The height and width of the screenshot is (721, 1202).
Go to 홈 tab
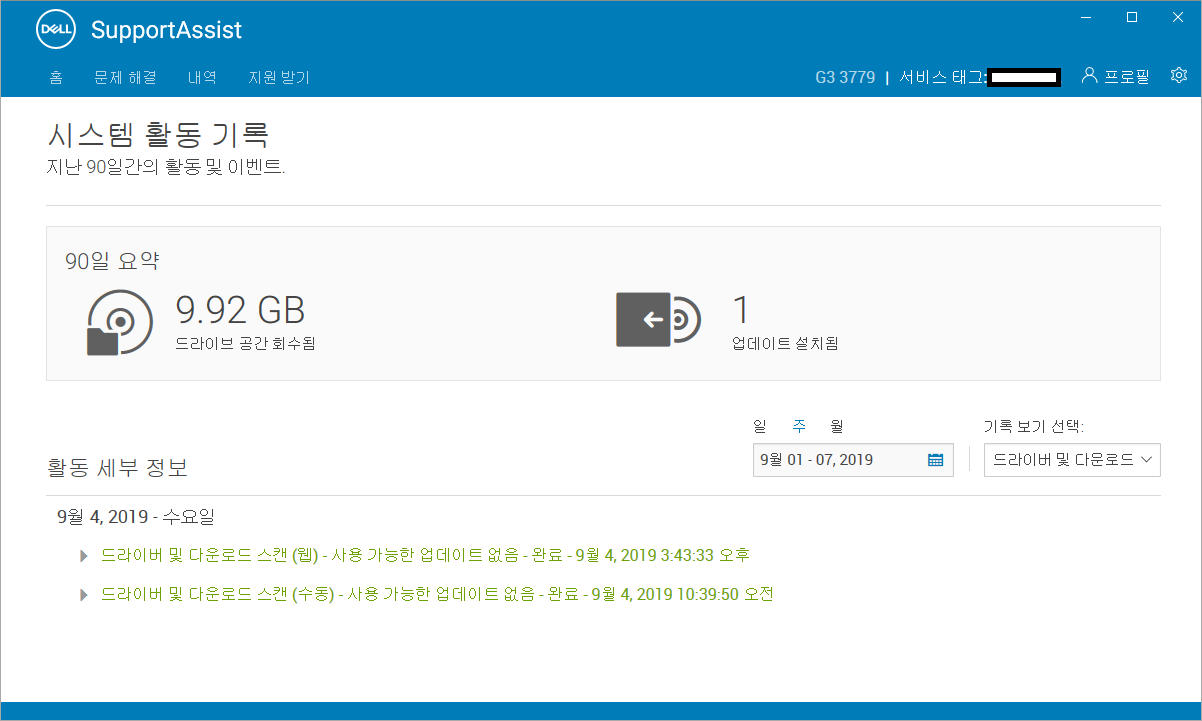point(56,77)
